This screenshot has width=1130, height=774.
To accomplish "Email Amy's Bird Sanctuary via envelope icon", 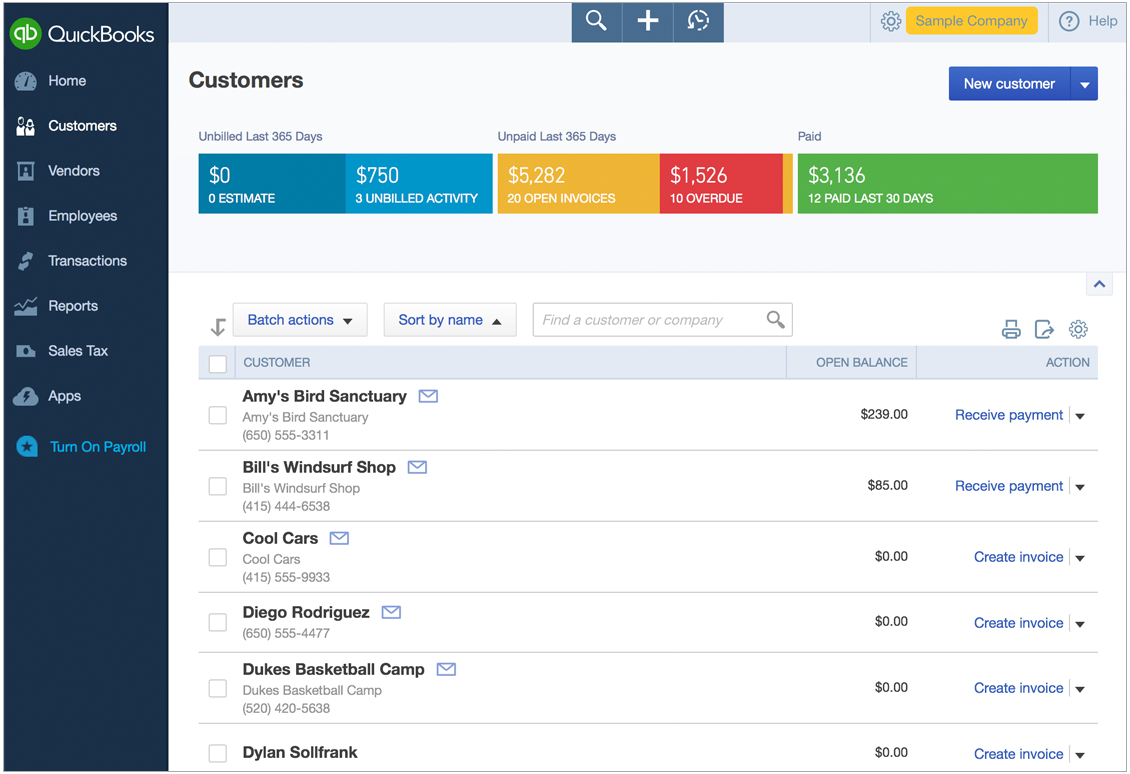I will [428, 396].
